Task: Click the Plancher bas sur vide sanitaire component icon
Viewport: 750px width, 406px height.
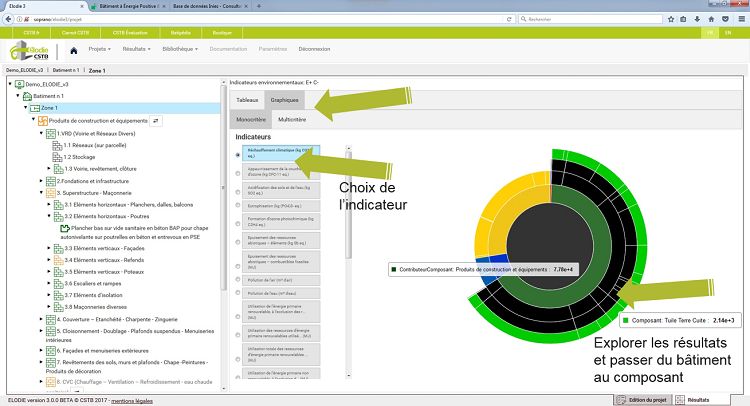Action: (x=65, y=229)
